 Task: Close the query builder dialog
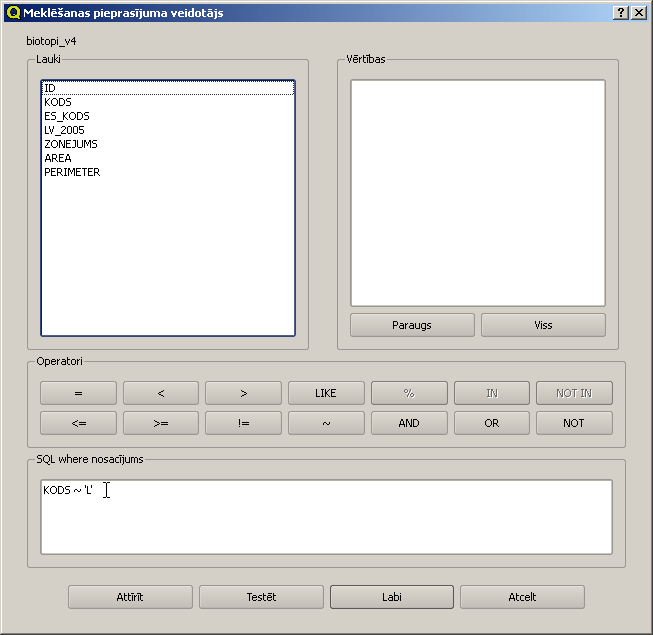point(639,13)
